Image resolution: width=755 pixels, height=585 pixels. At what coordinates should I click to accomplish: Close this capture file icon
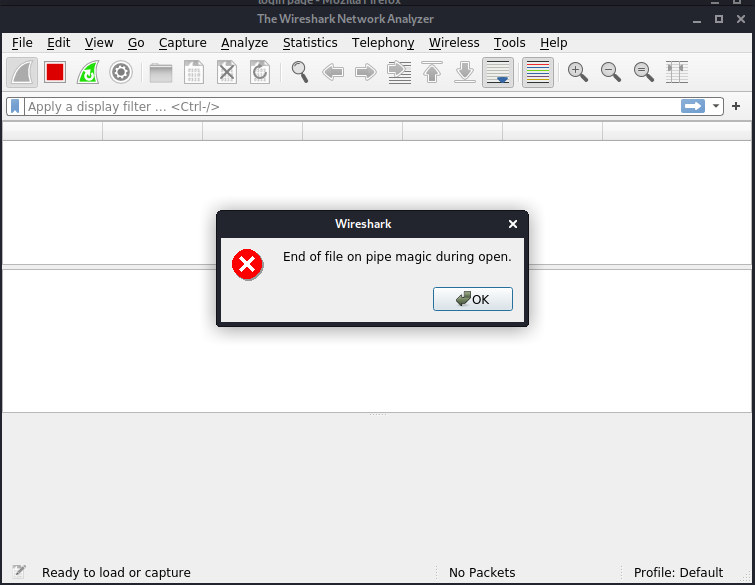point(227,73)
